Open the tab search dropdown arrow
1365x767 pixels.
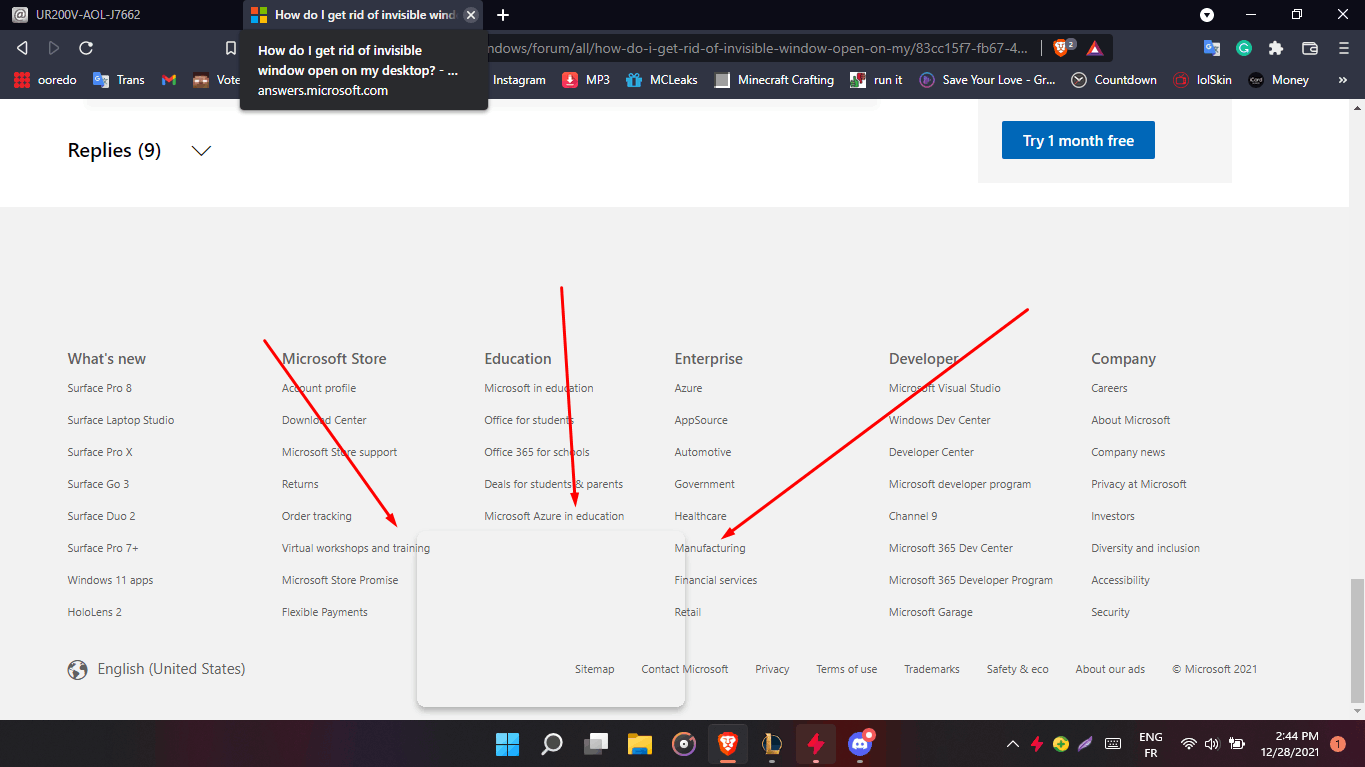pos(1207,15)
